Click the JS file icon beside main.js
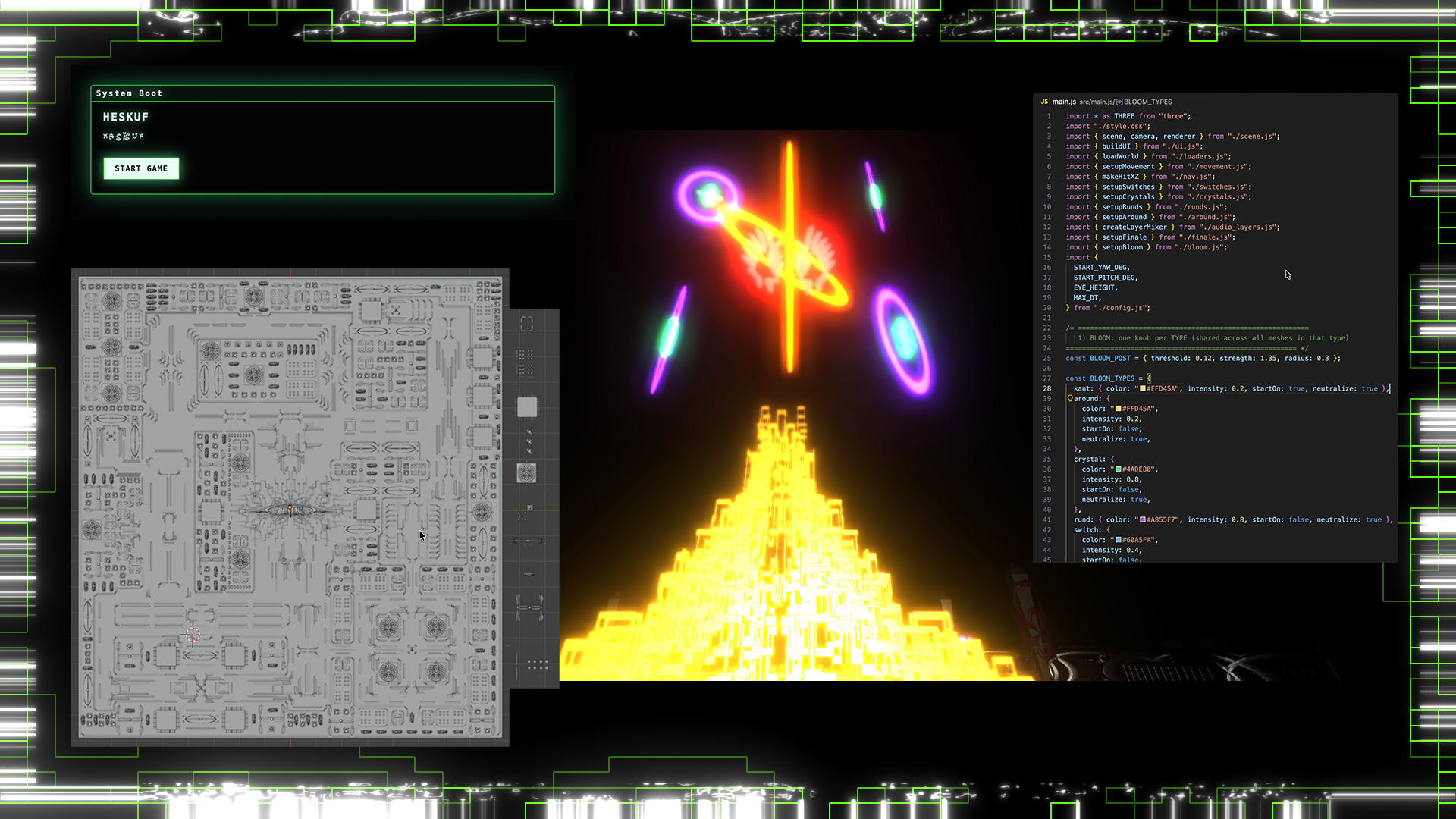The image size is (1456, 819). 1044,102
